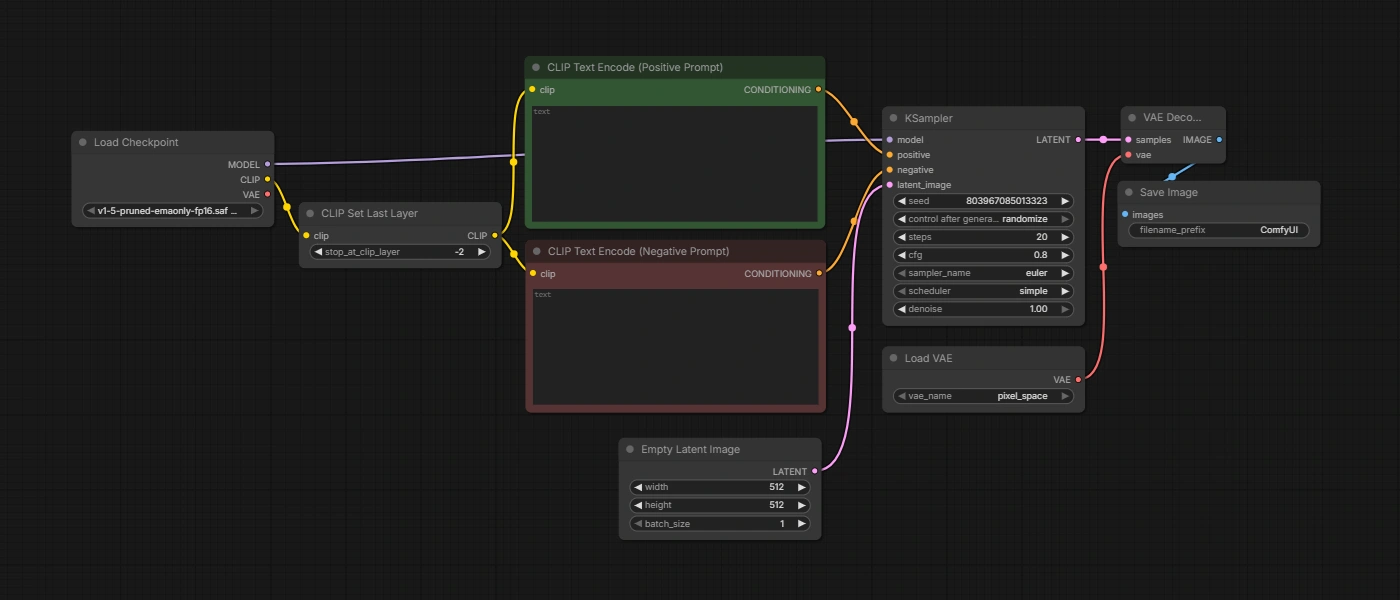Collapse the VAE Decode node title dot
The image size is (1400, 600).
[1131, 117]
